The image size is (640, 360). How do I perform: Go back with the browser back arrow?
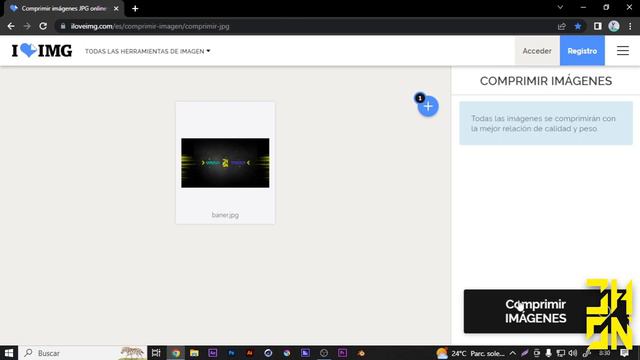[11, 26]
